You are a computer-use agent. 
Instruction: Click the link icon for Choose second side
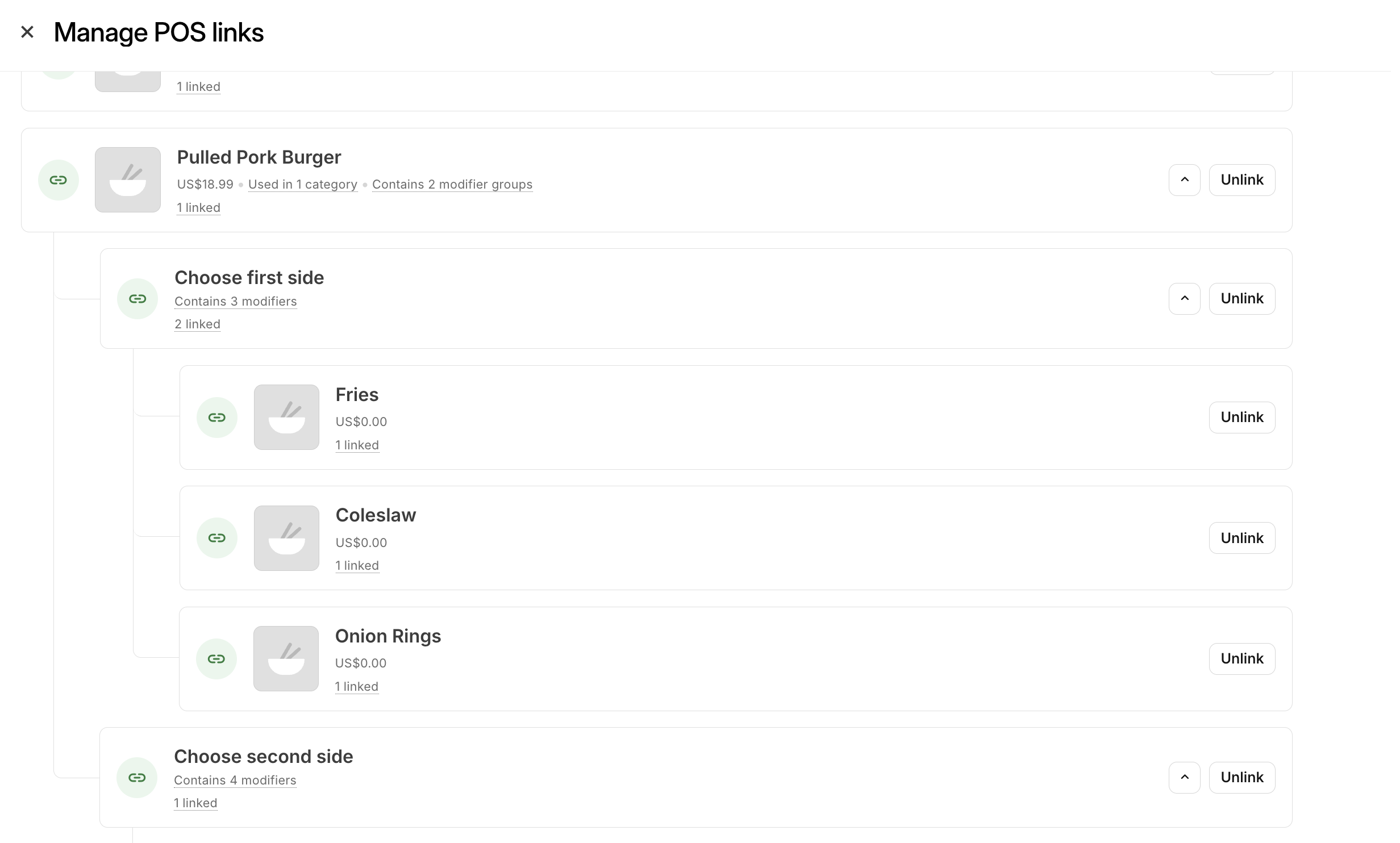click(137, 778)
